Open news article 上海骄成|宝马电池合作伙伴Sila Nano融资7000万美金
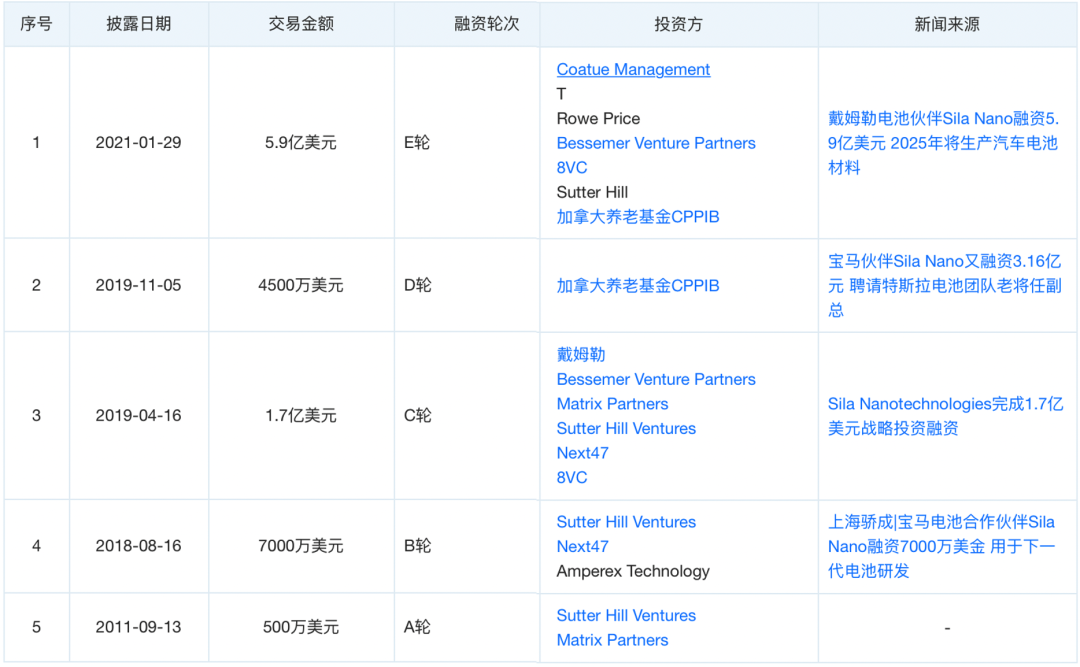Image resolution: width=1080 pixels, height=667 pixels. point(942,546)
